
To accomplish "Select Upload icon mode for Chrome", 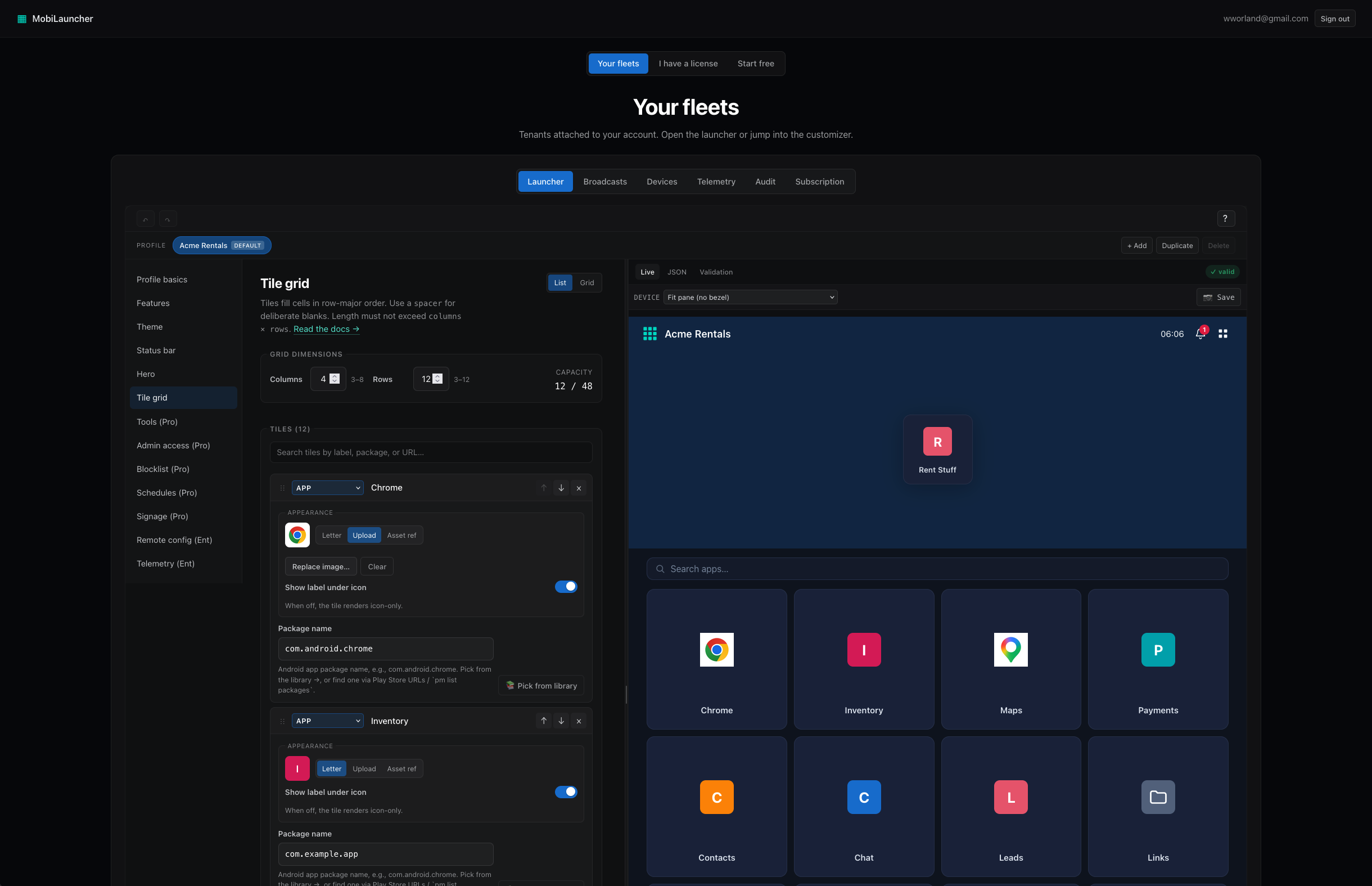I will tap(364, 535).
